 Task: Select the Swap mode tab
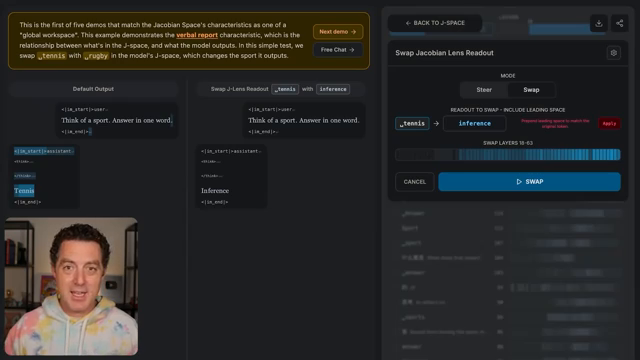[531, 90]
